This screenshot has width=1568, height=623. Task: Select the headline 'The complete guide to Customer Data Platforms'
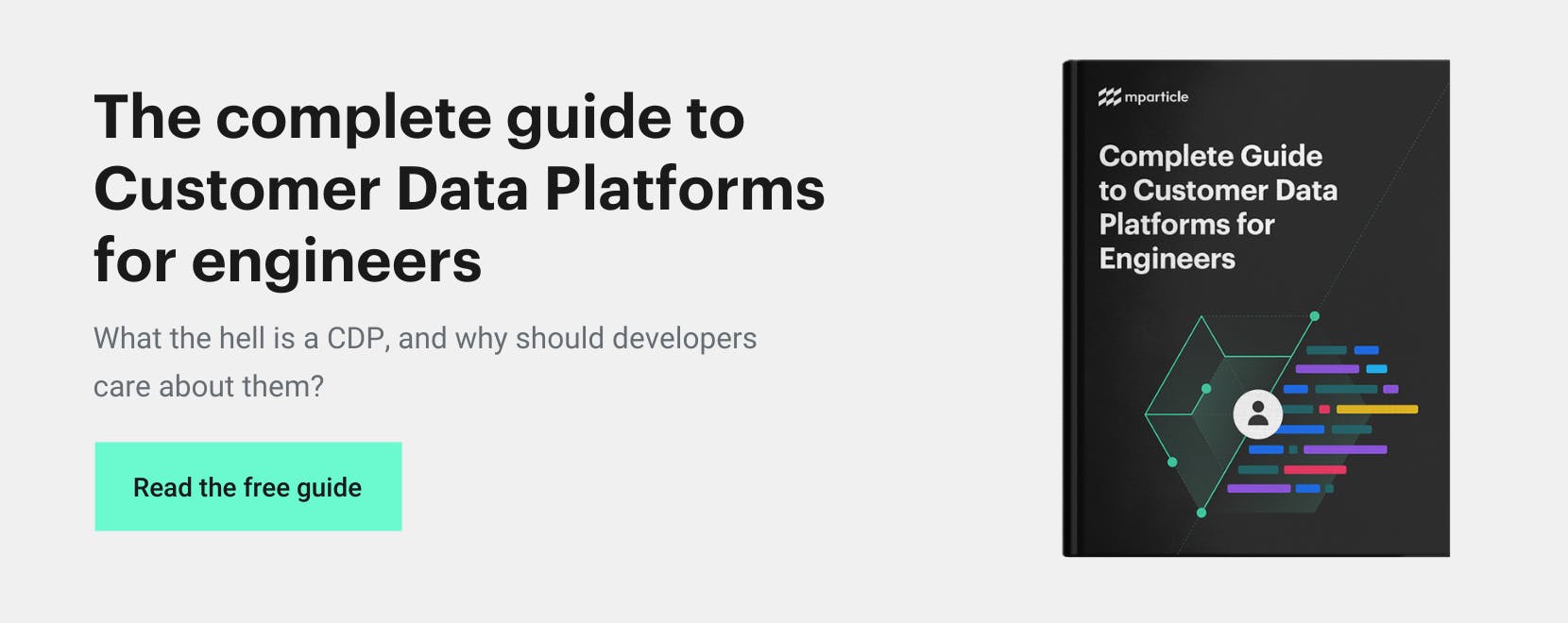pyautogui.click(x=459, y=153)
